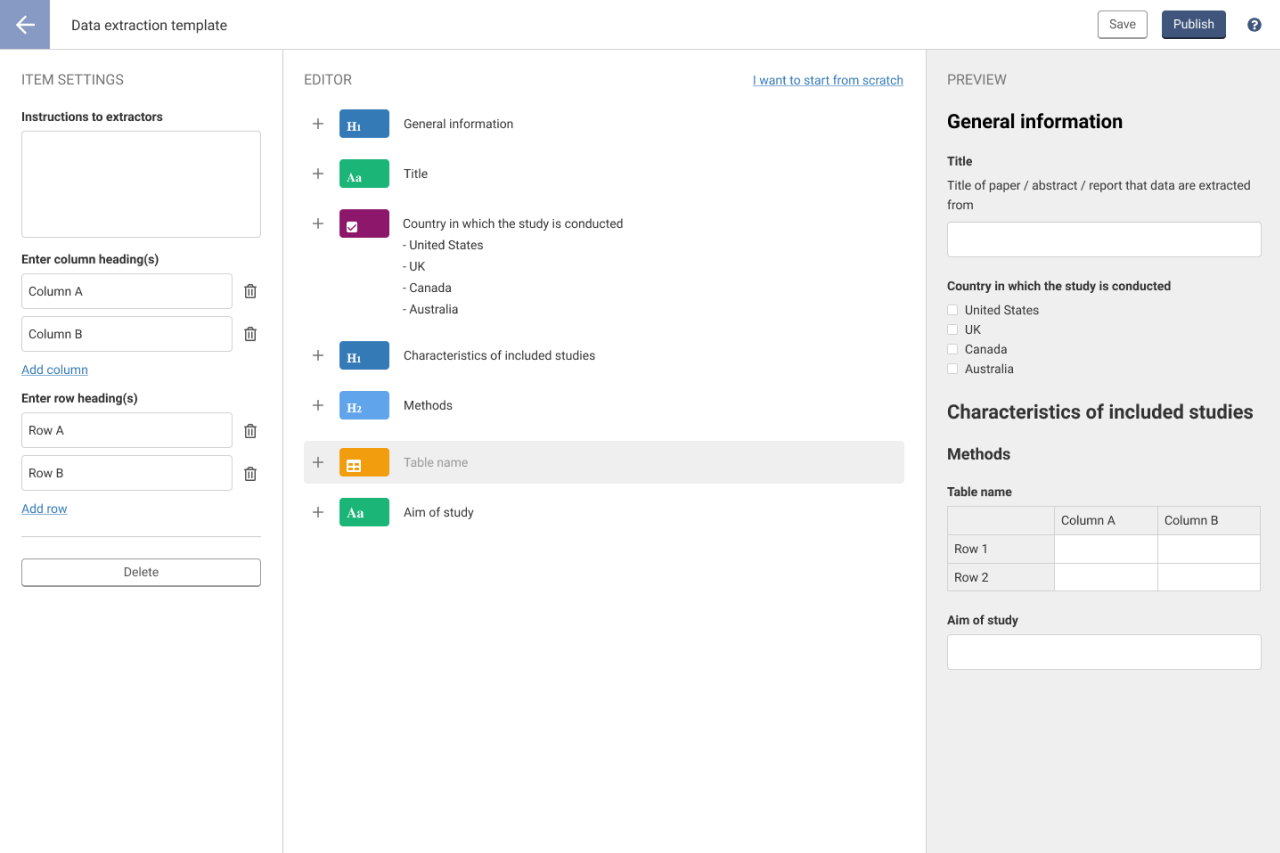
Task: Edit the Row A heading field
Action: [127, 430]
